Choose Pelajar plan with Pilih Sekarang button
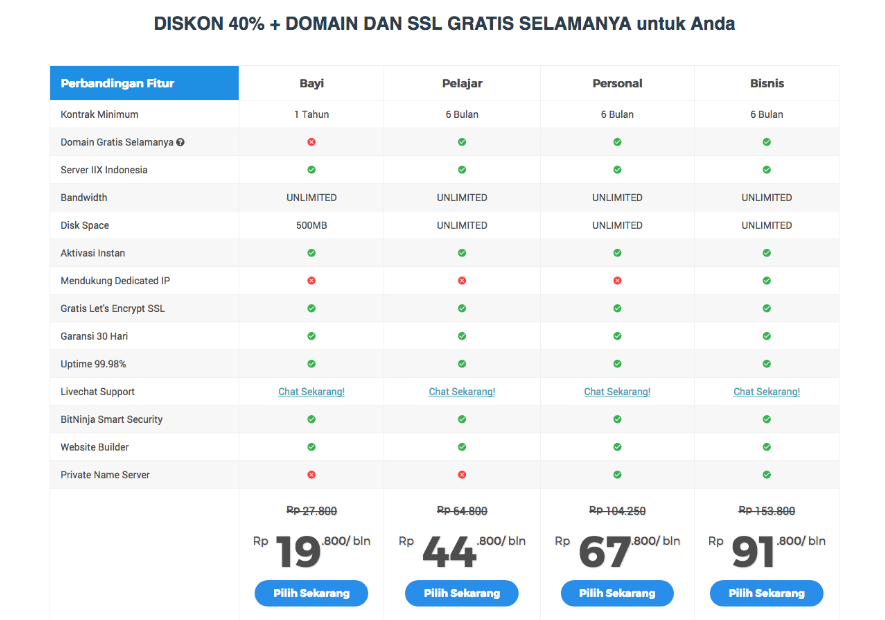The width and height of the screenshot is (885, 620). tap(462, 593)
